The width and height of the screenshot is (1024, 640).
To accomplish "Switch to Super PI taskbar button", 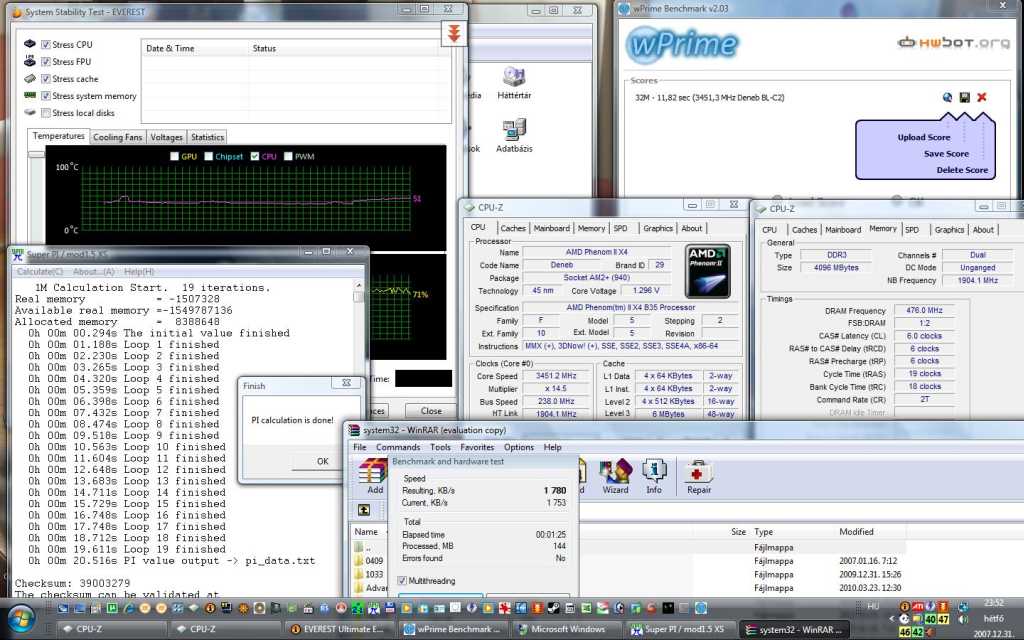I will pyautogui.click(x=679, y=629).
